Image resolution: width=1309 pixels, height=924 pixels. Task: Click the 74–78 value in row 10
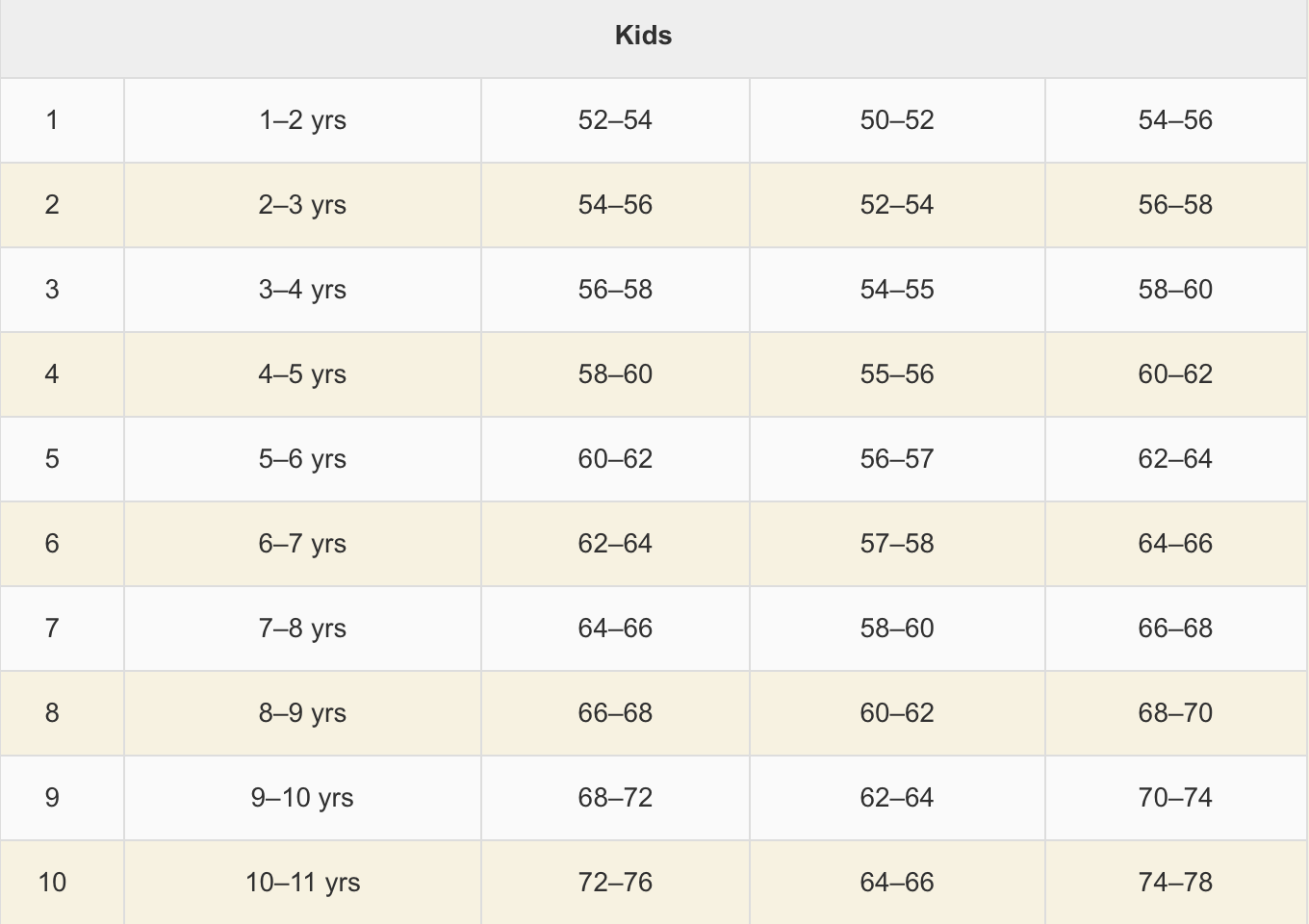1176,883
